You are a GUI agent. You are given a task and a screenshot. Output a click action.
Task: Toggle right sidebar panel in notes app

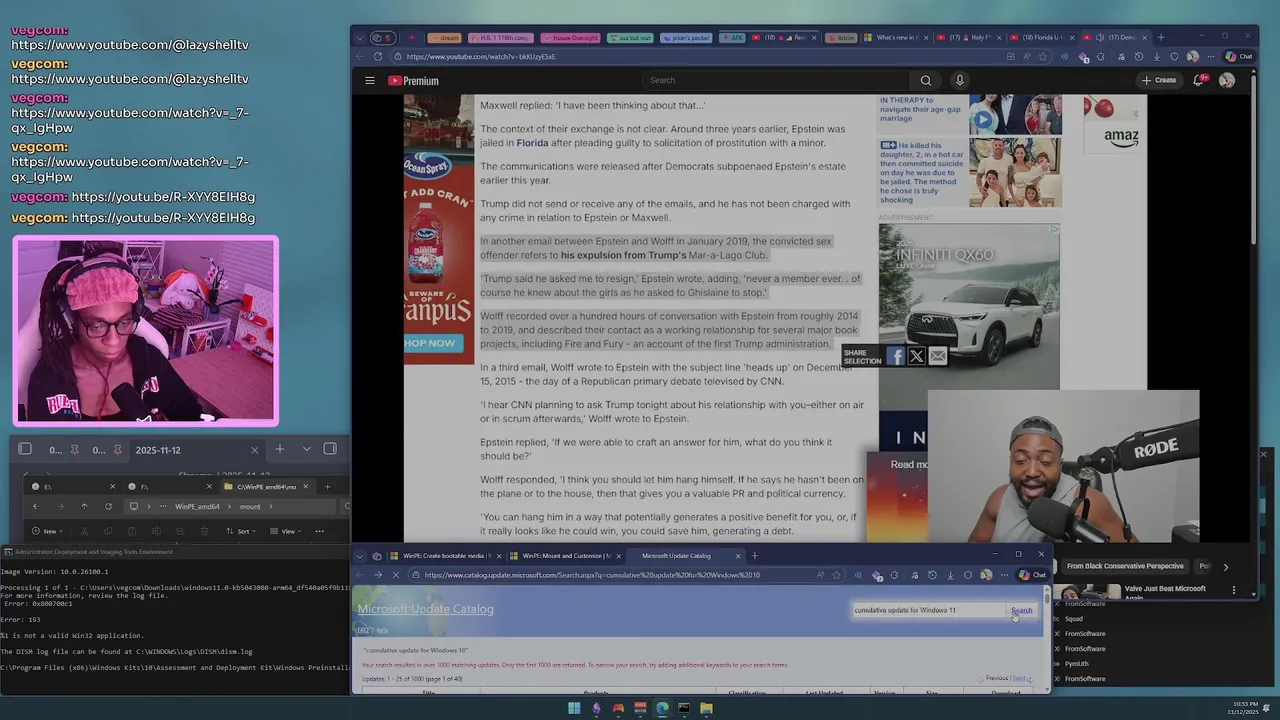[330, 449]
